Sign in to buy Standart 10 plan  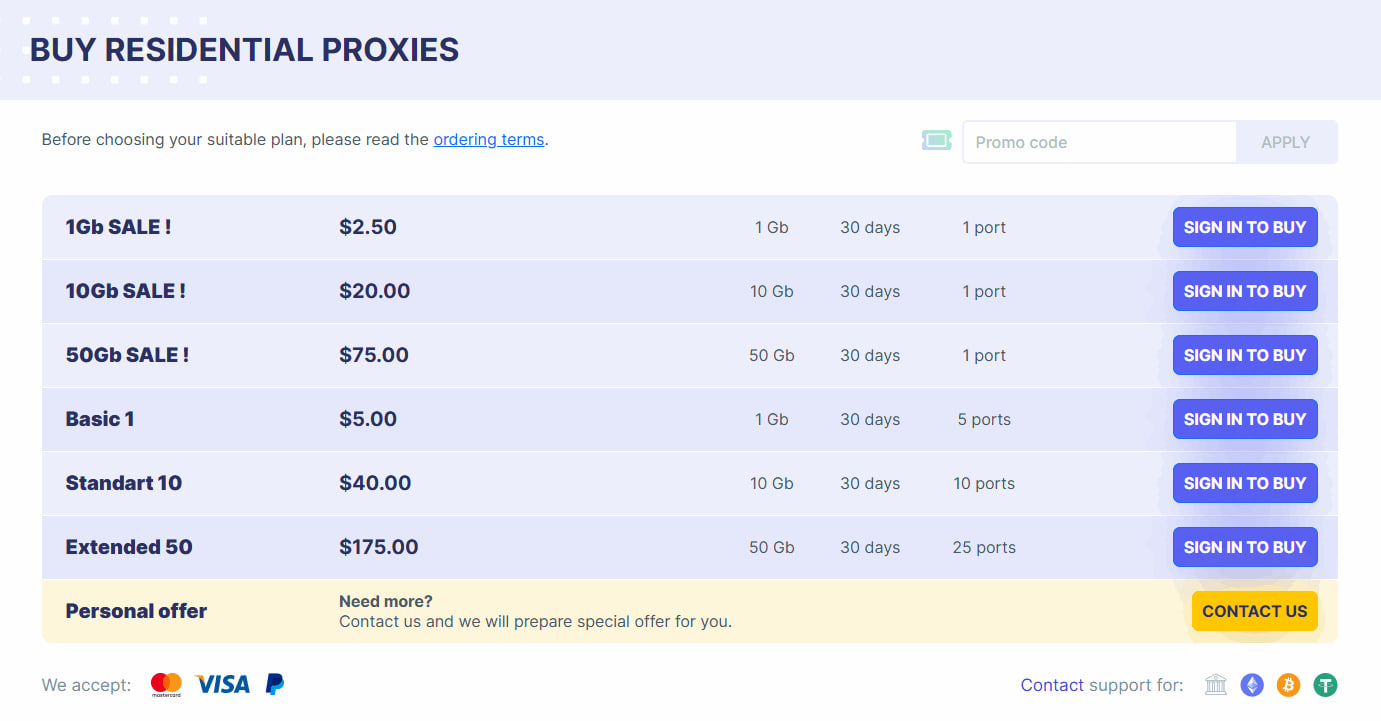pyautogui.click(x=1244, y=483)
